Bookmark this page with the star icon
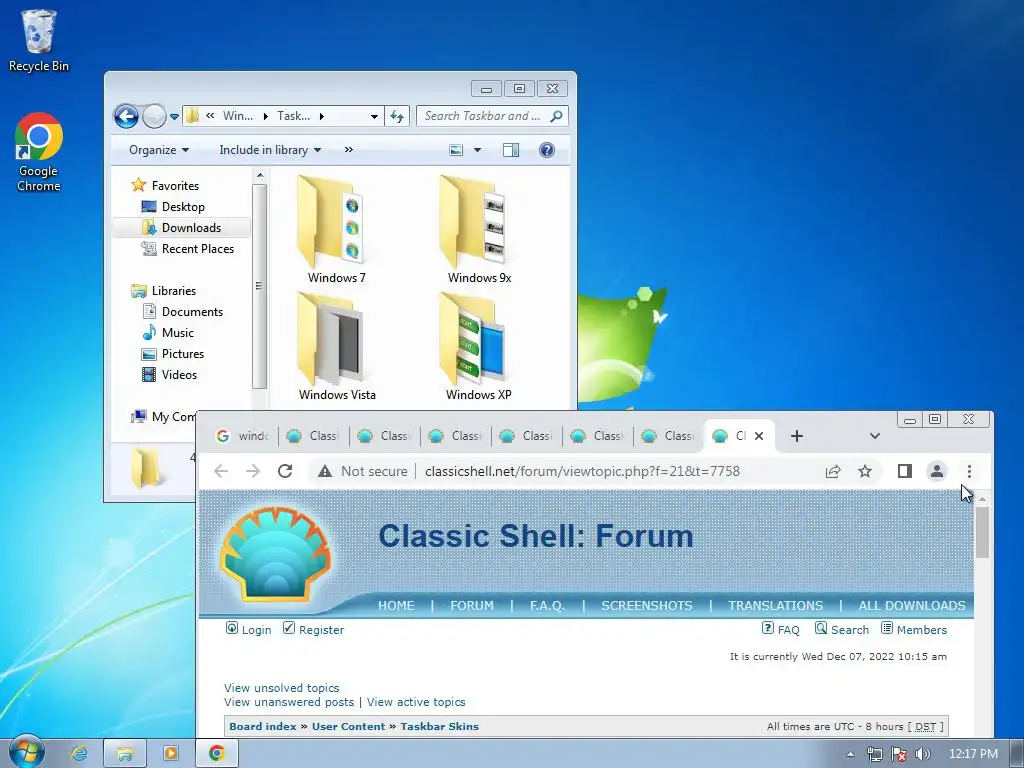 [x=865, y=471]
